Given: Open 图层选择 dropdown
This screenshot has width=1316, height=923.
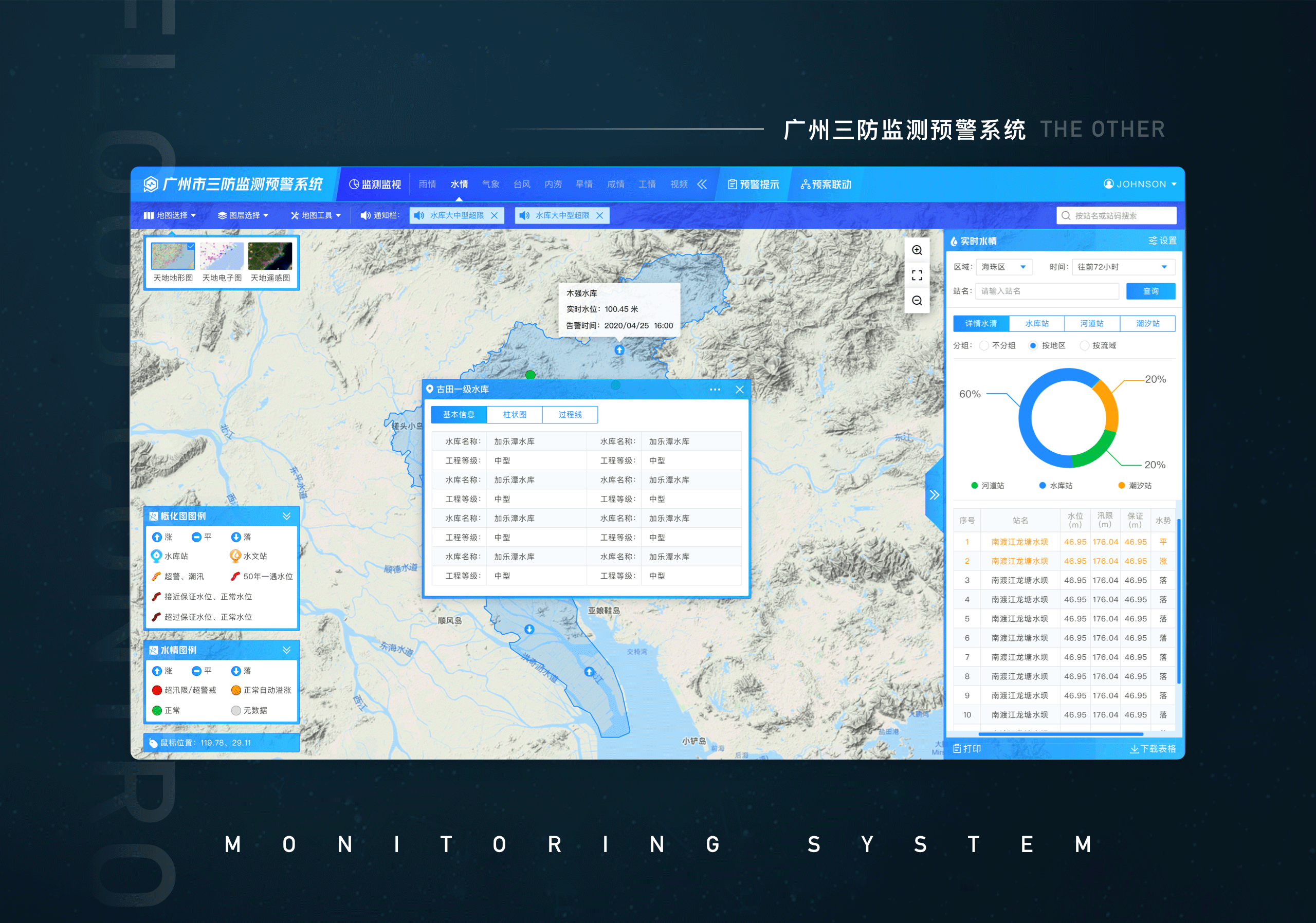Looking at the screenshot, I should pos(243,215).
